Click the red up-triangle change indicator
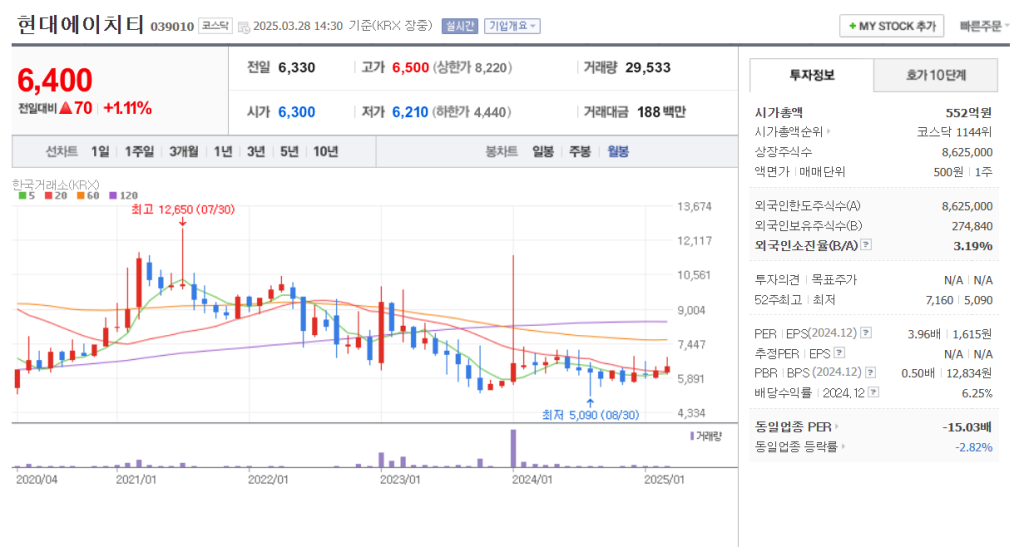The image size is (1024, 547). [65, 108]
